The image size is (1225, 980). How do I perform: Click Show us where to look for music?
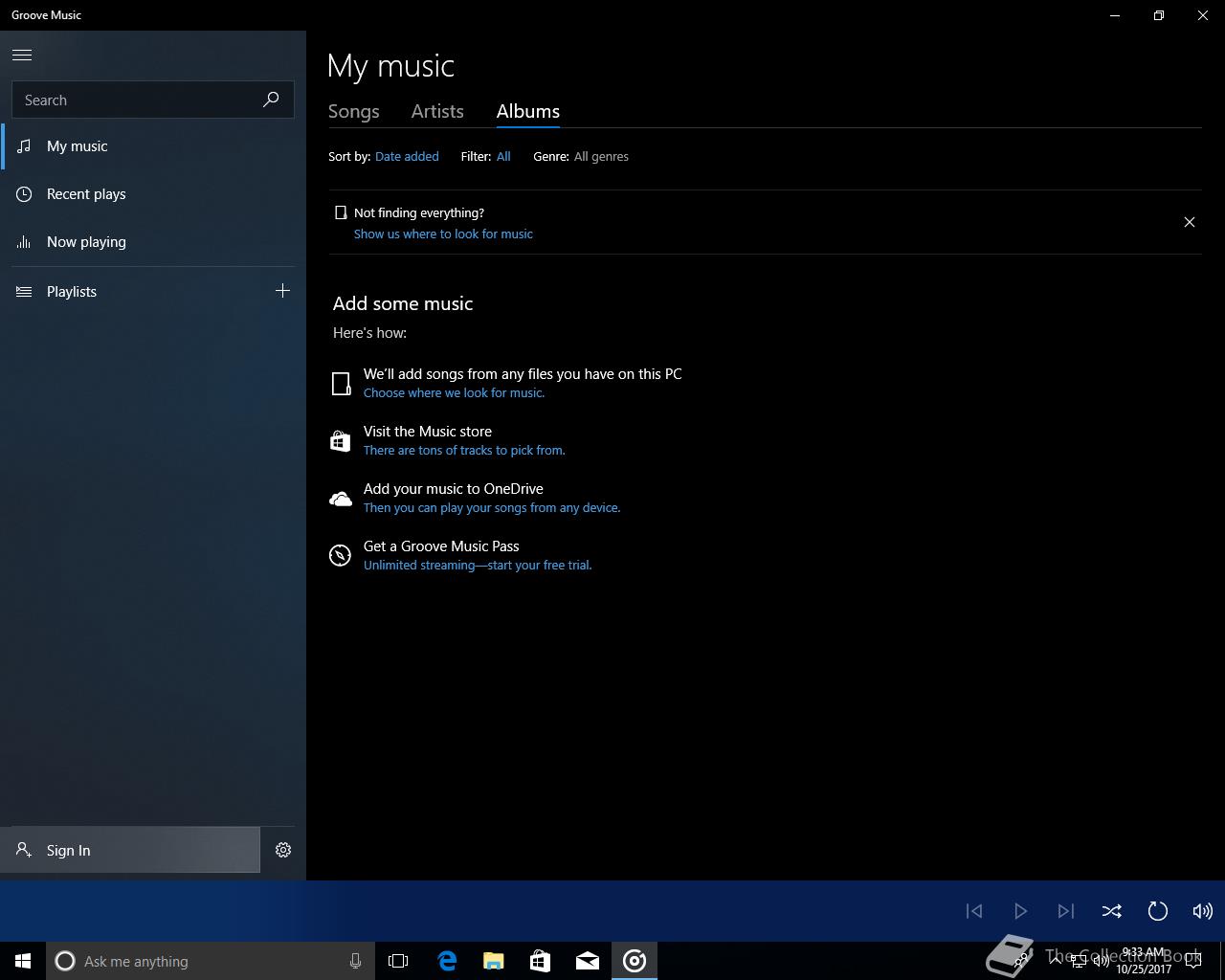(443, 234)
